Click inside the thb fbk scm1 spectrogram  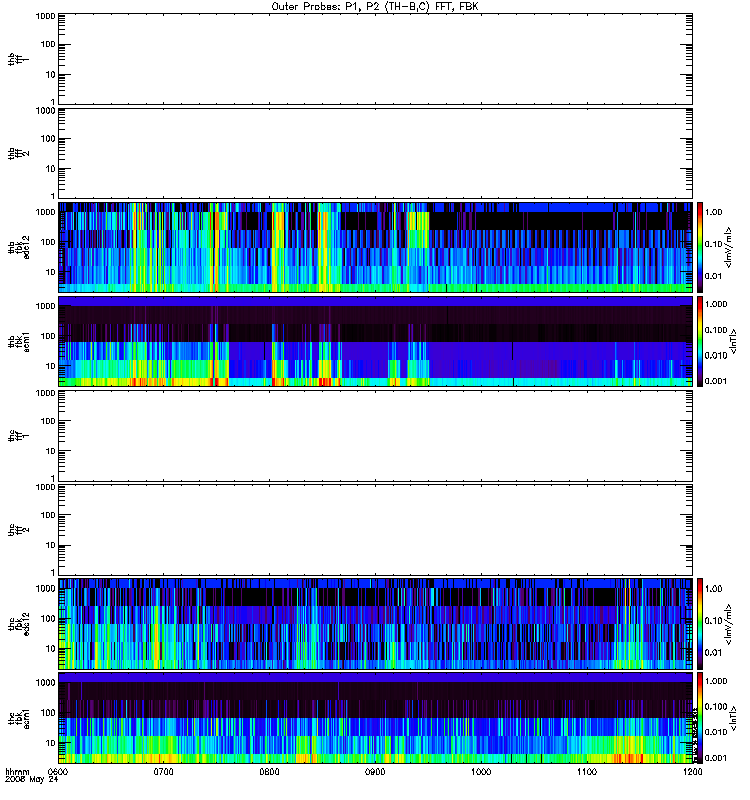[376, 341]
